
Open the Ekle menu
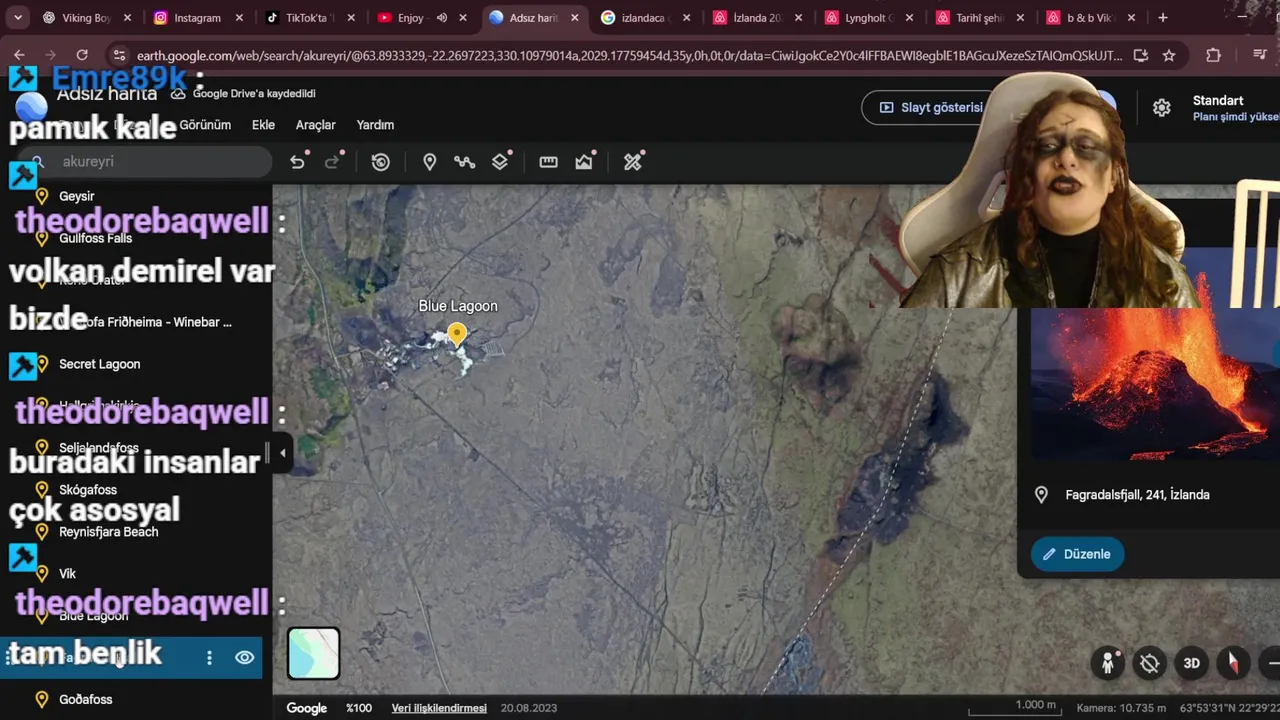[263, 125]
